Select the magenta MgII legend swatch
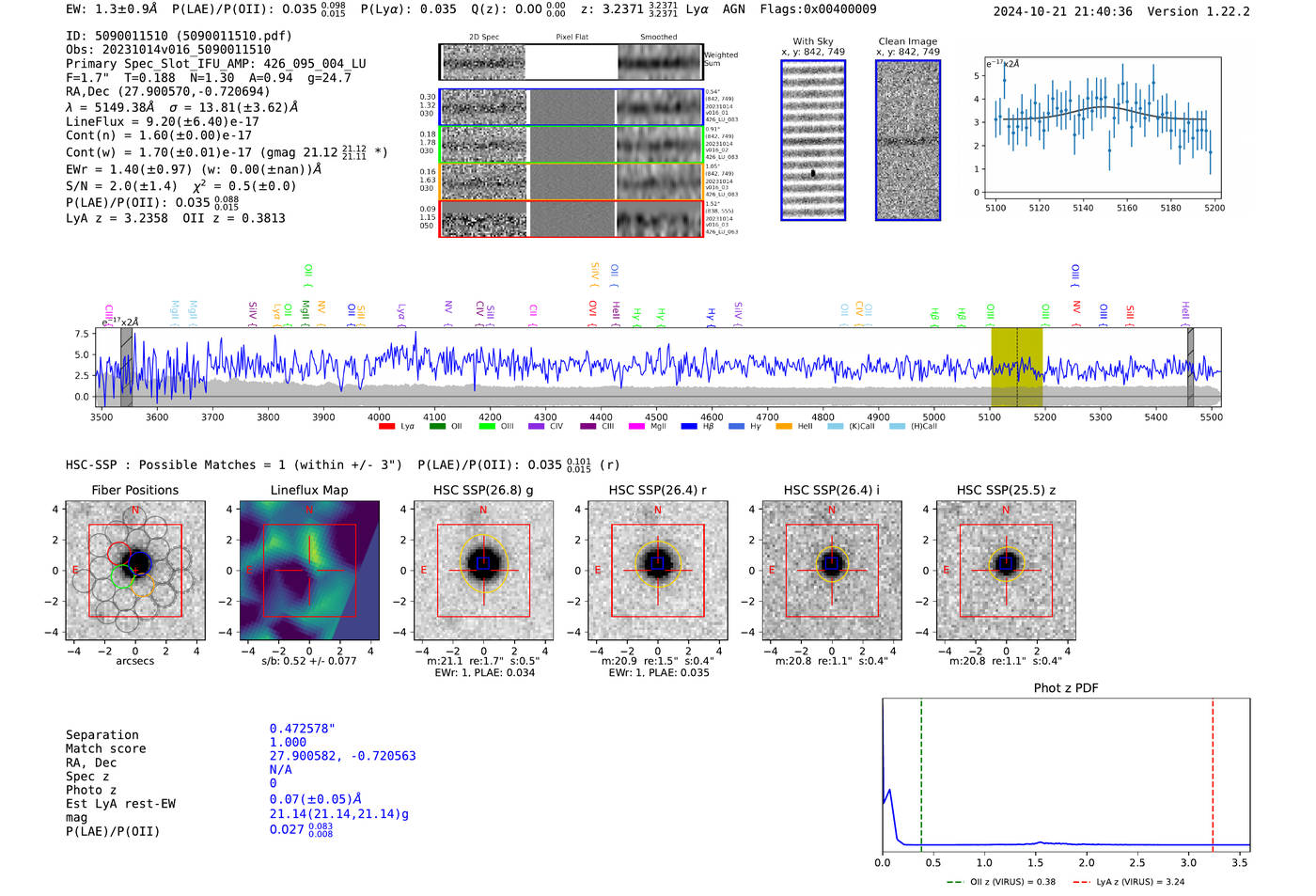 636,427
